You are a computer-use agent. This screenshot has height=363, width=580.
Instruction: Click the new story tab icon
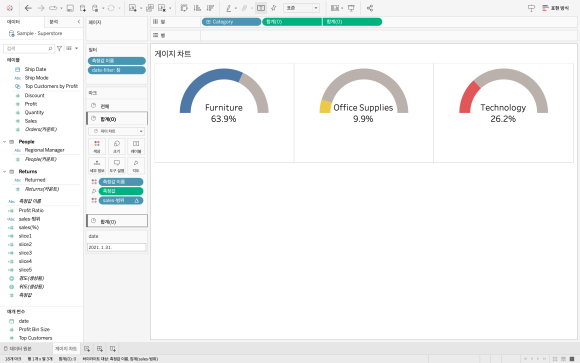tap(113, 349)
